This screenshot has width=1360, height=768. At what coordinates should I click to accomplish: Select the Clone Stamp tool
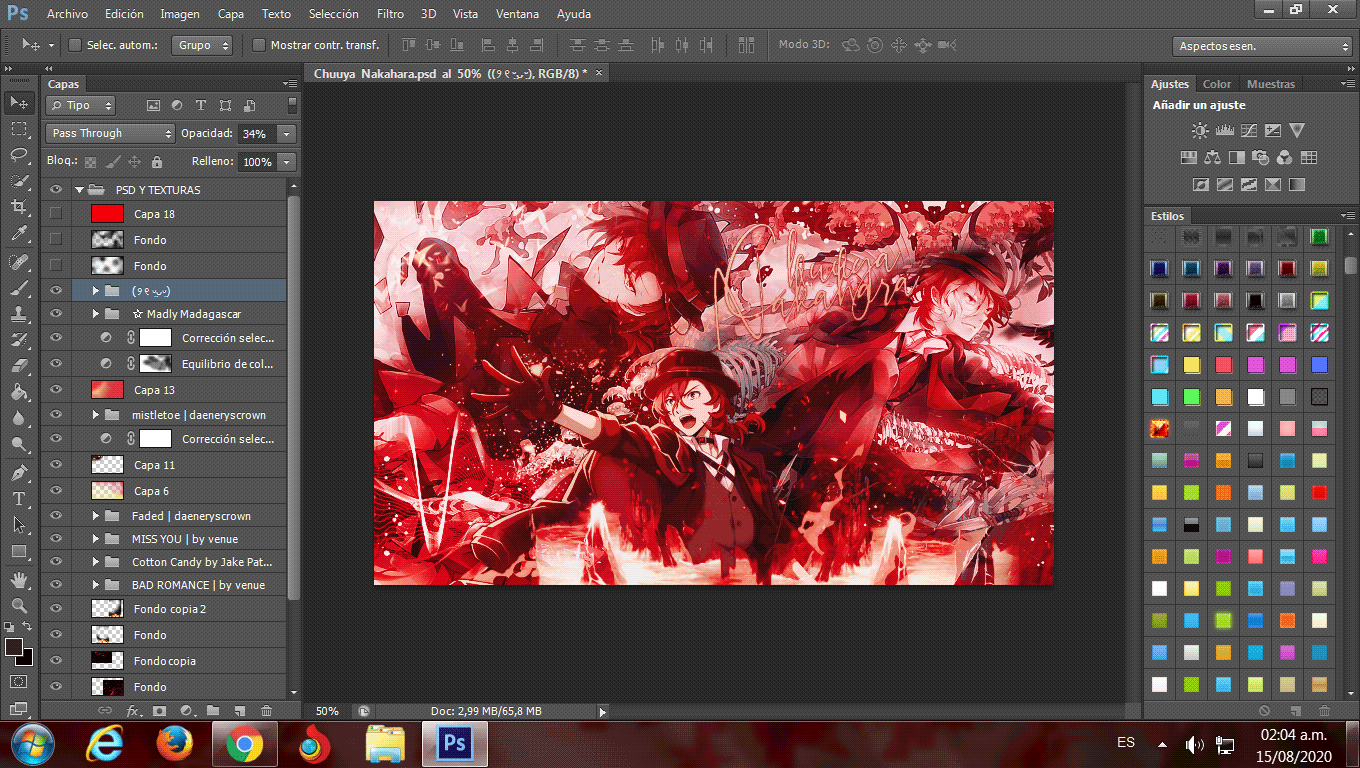pyautogui.click(x=19, y=314)
